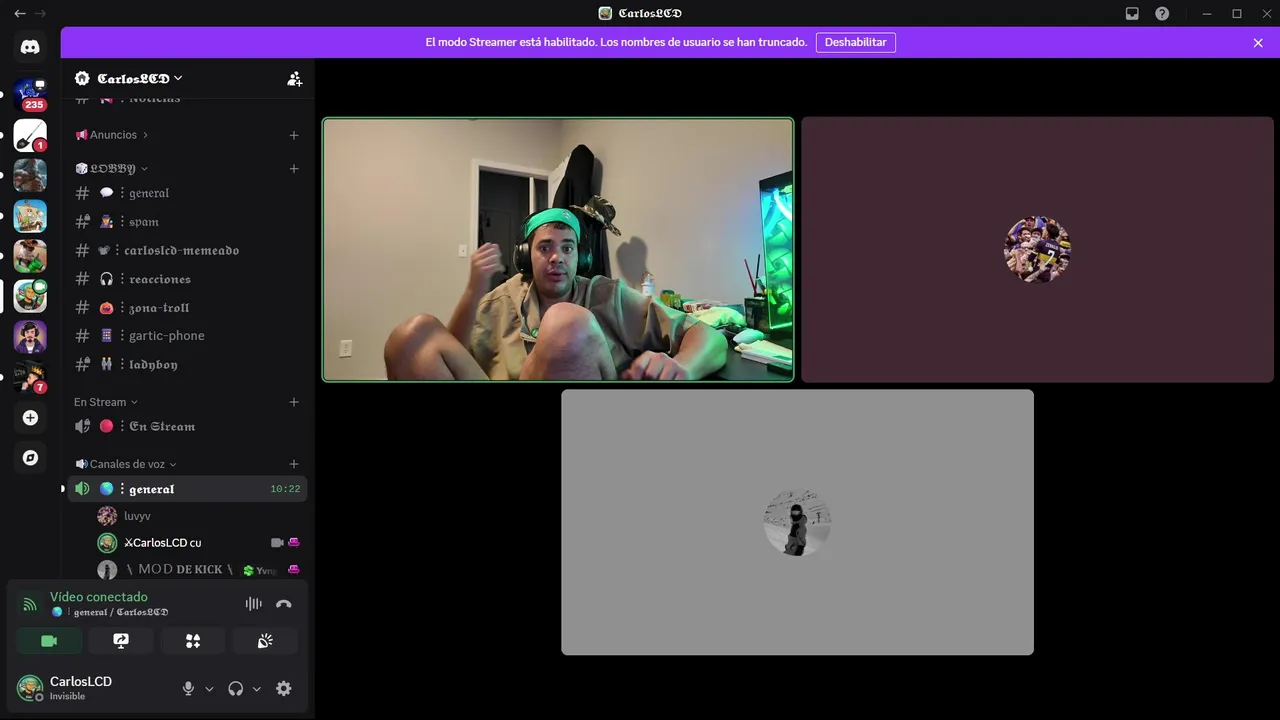This screenshot has height=720, width=1280.
Task: Open headphone output options arrow
Action: tap(256, 688)
